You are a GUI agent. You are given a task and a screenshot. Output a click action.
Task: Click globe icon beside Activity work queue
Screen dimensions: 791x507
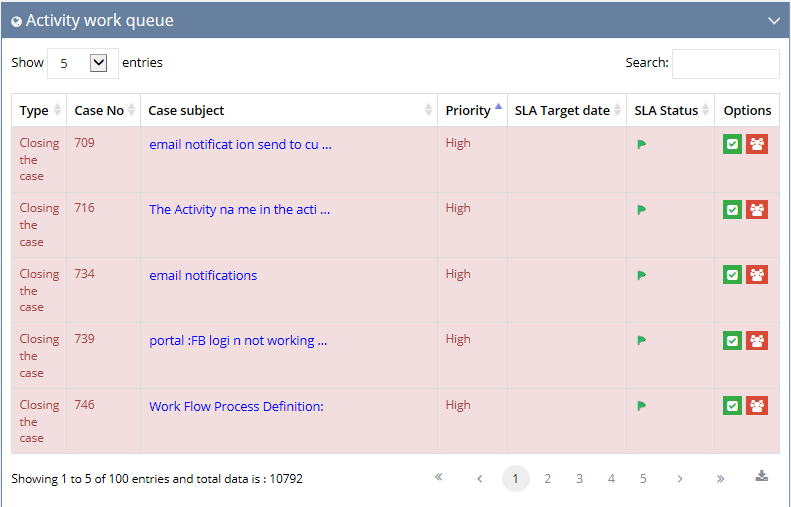pos(17,21)
